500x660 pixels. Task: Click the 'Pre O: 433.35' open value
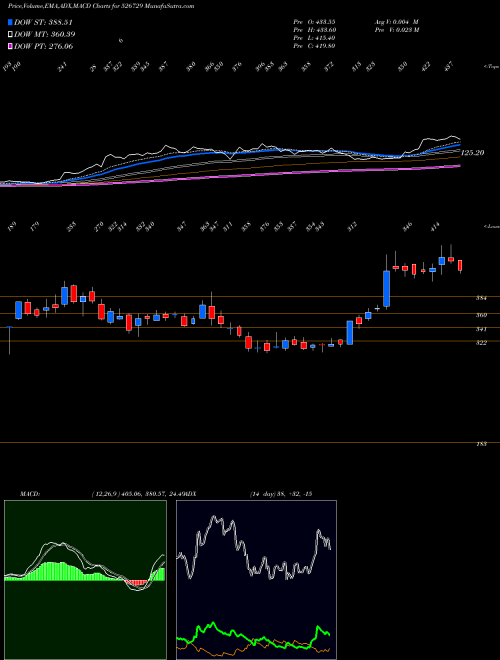point(314,22)
